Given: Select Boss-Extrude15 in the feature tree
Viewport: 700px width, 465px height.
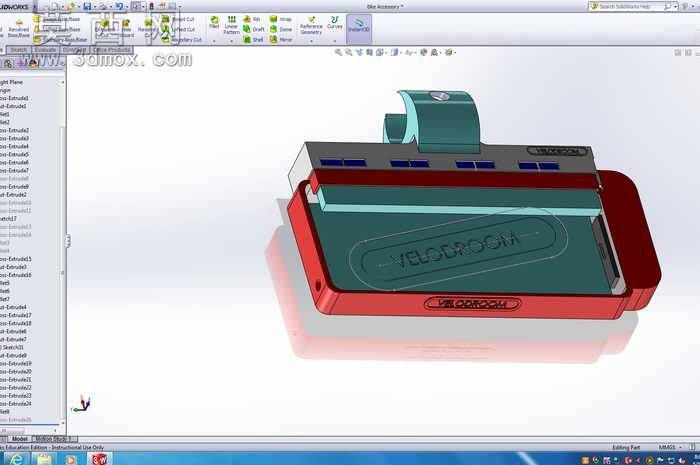Looking at the screenshot, I should 16,259.
